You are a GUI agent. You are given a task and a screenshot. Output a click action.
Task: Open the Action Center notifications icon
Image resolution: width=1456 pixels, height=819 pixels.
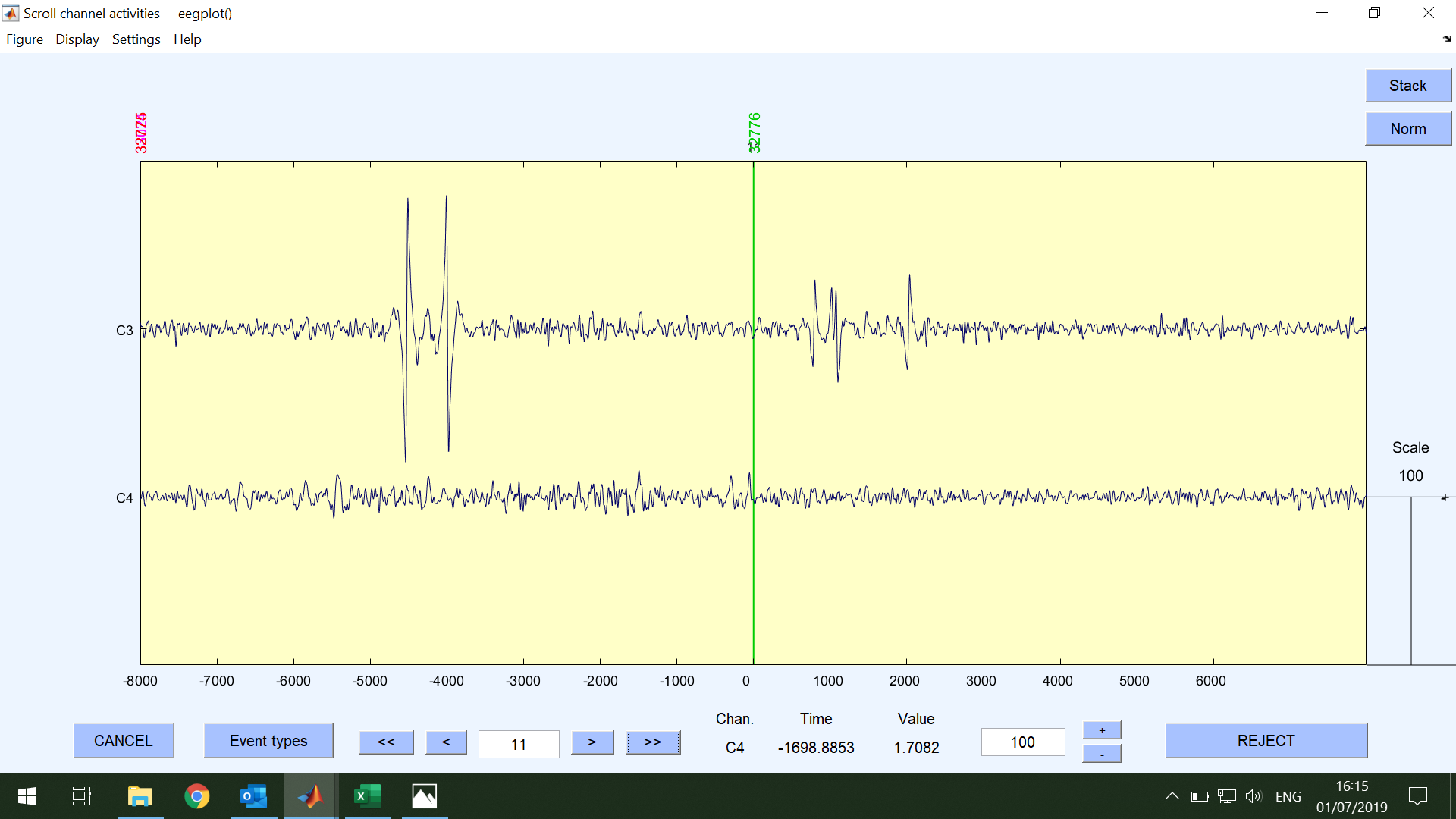(x=1418, y=796)
